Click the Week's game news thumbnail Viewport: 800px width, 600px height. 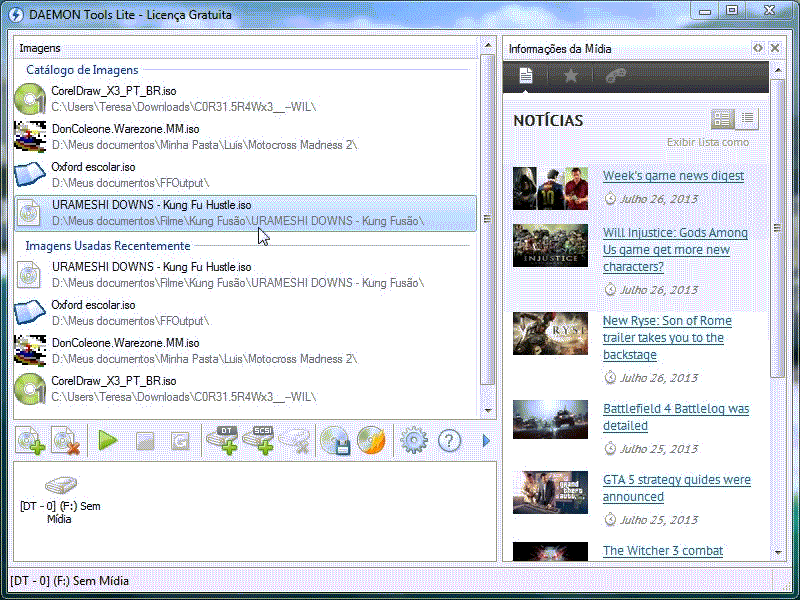(550, 188)
